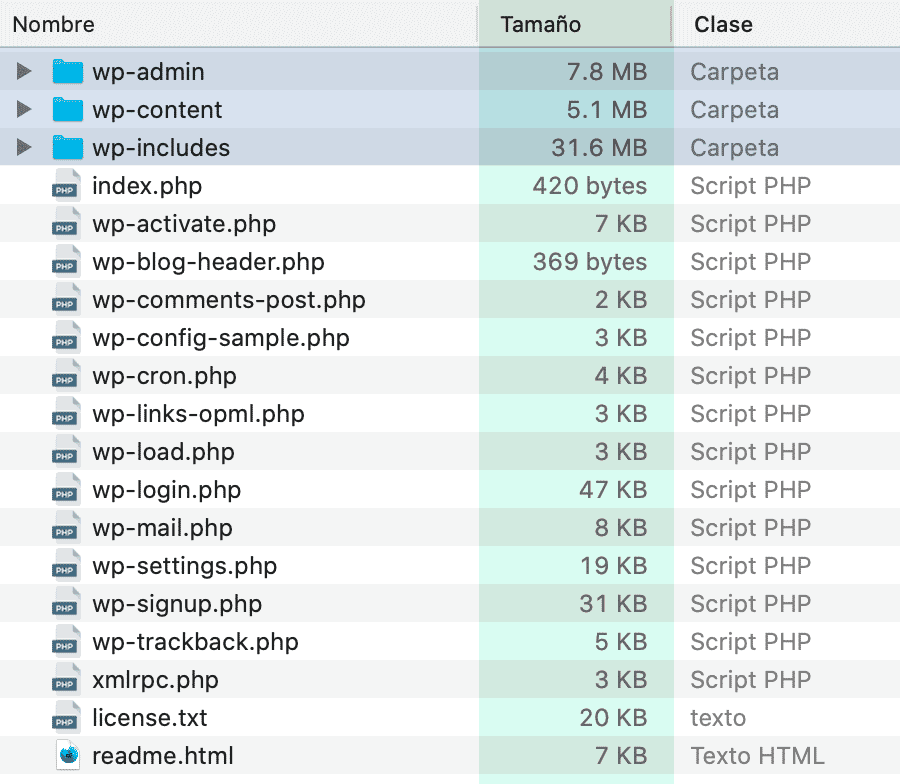The height and width of the screenshot is (784, 900).
Task: Click the 31 KB size of wp-signup.php
Action: pyautogui.click(x=613, y=604)
